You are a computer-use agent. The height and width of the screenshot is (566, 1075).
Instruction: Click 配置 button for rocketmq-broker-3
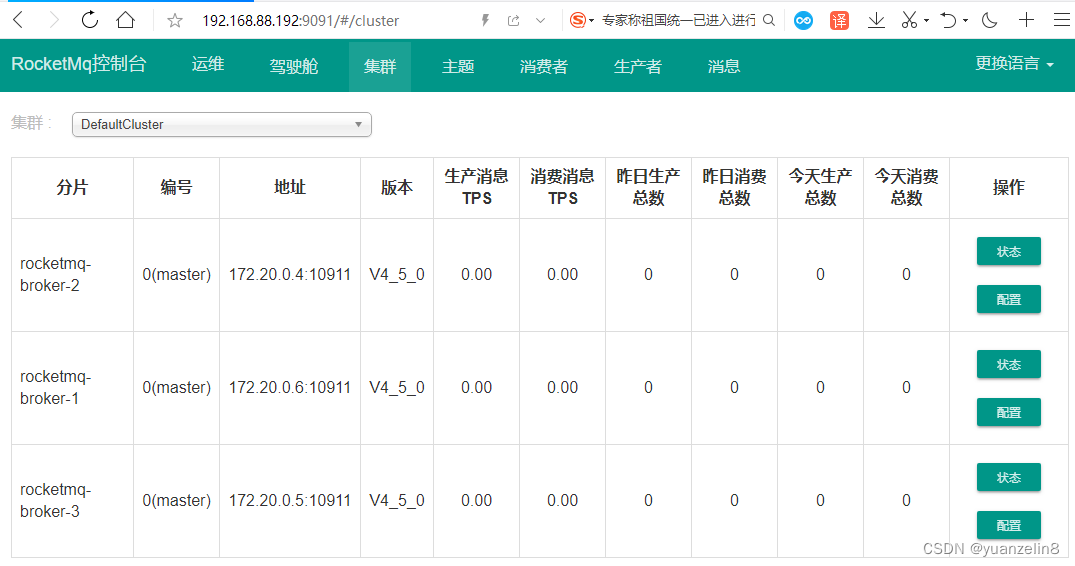[x=1008, y=525]
